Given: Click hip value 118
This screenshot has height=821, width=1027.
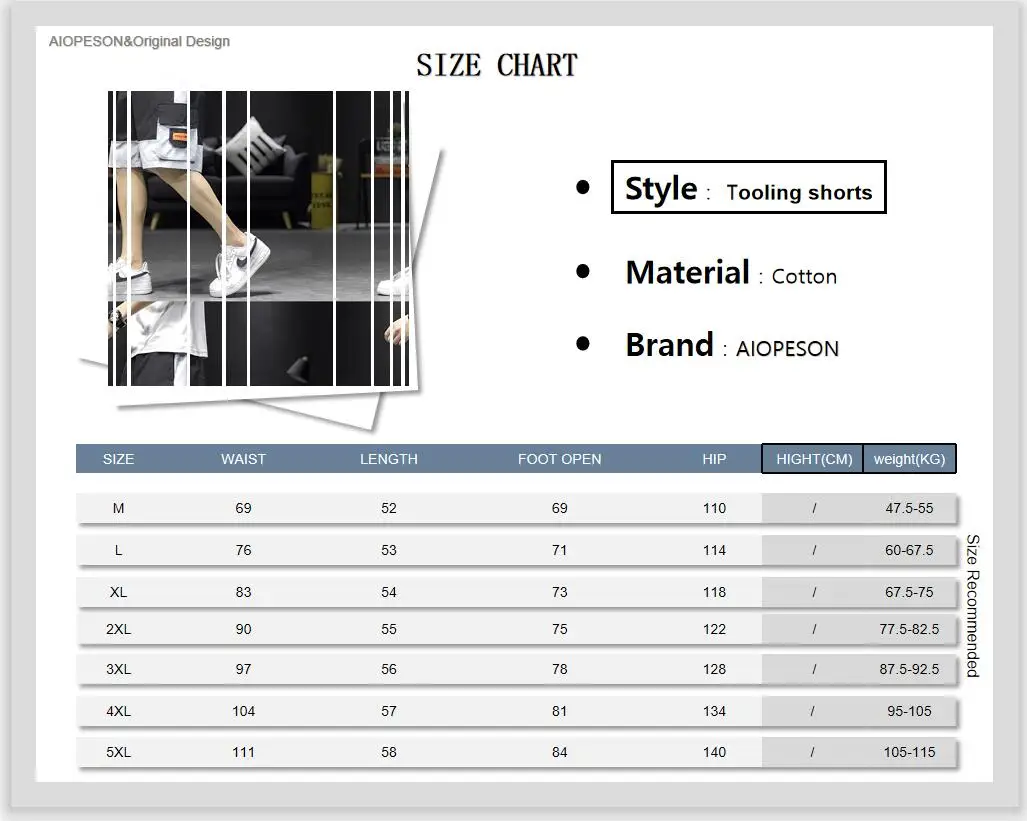Looking at the screenshot, I should coord(715,592).
